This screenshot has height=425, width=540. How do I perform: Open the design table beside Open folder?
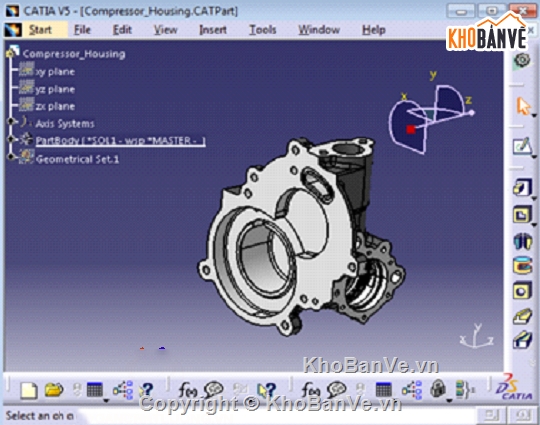click(x=94, y=390)
